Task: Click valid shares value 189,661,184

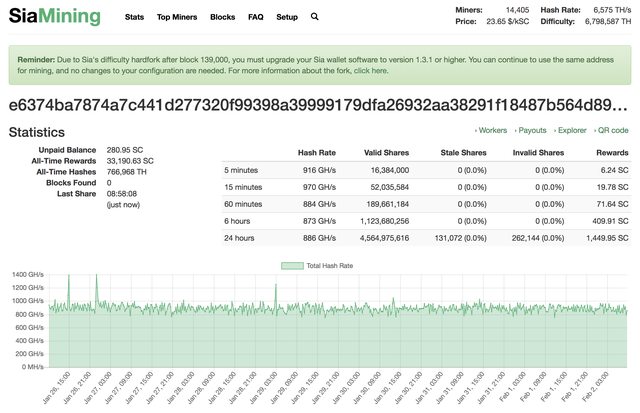Action: [x=388, y=204]
